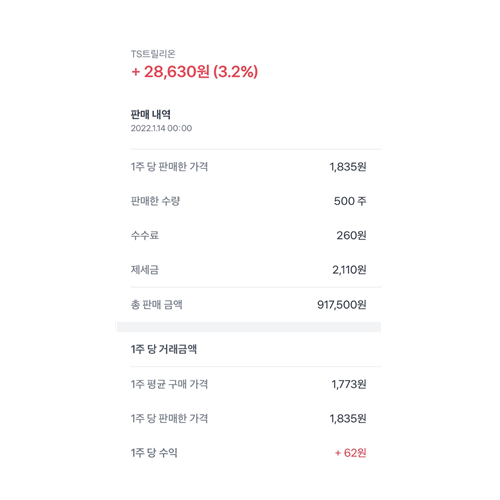The height and width of the screenshot is (500, 500).
Task: Click the TS트릴리온 stock name
Action: pyautogui.click(x=153, y=54)
